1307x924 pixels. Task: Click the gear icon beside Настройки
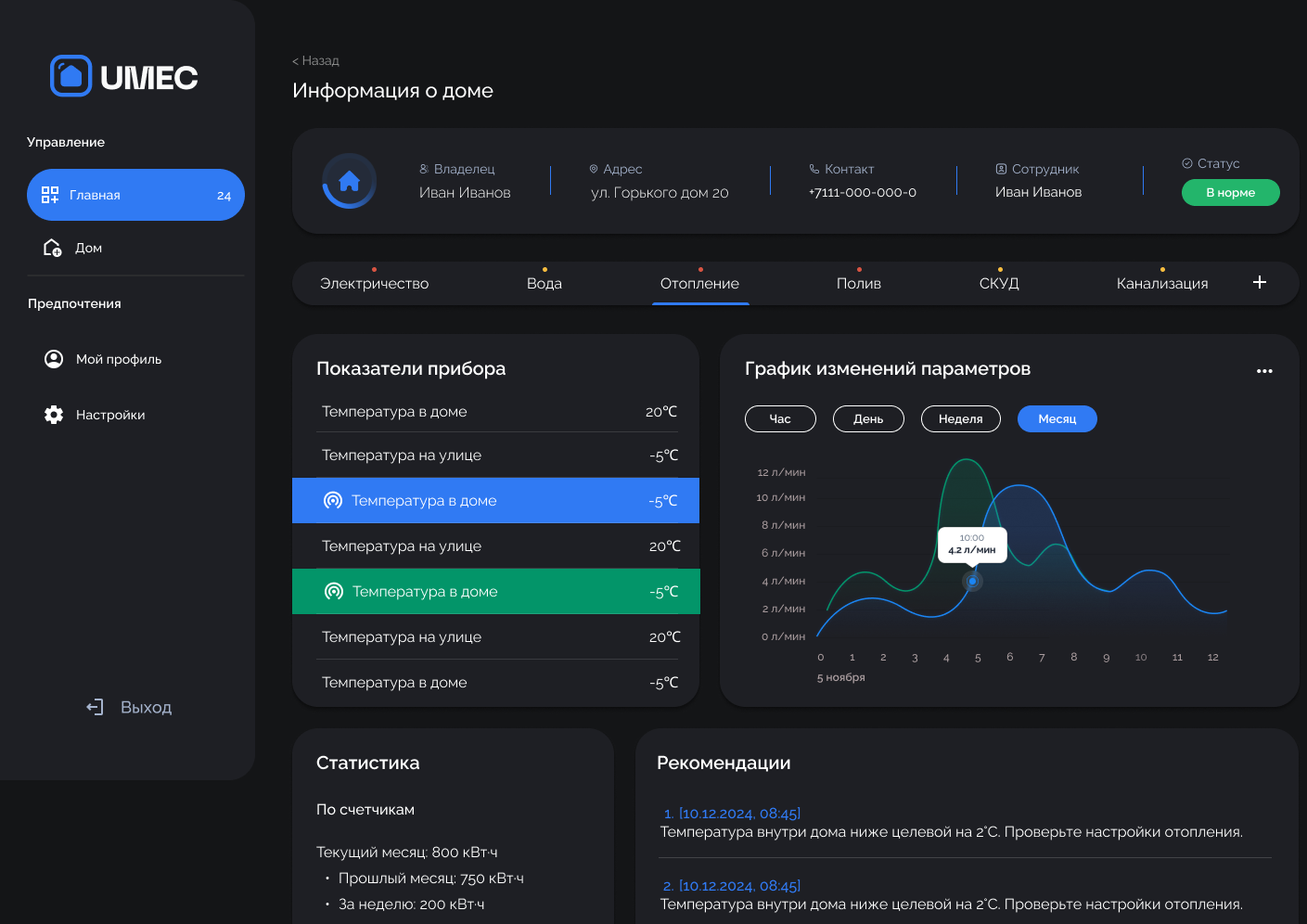[54, 415]
